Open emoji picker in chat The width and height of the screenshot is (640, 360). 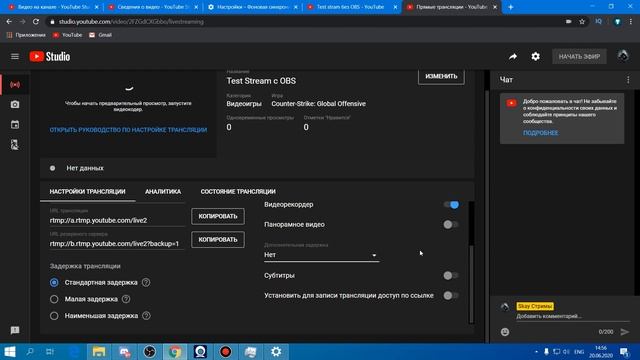(505, 332)
